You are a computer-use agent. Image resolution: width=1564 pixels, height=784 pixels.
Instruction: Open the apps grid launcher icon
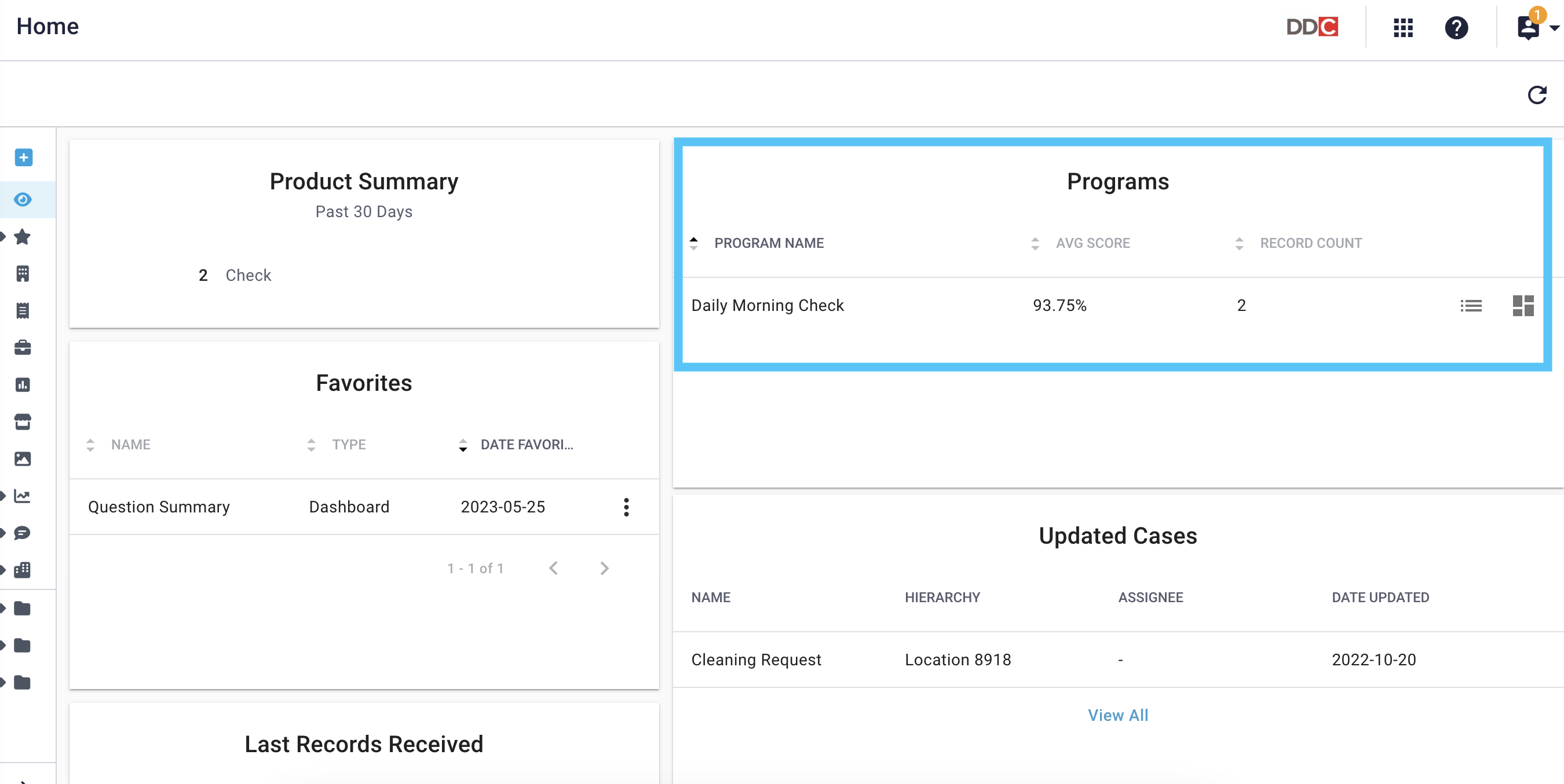[x=1403, y=27]
